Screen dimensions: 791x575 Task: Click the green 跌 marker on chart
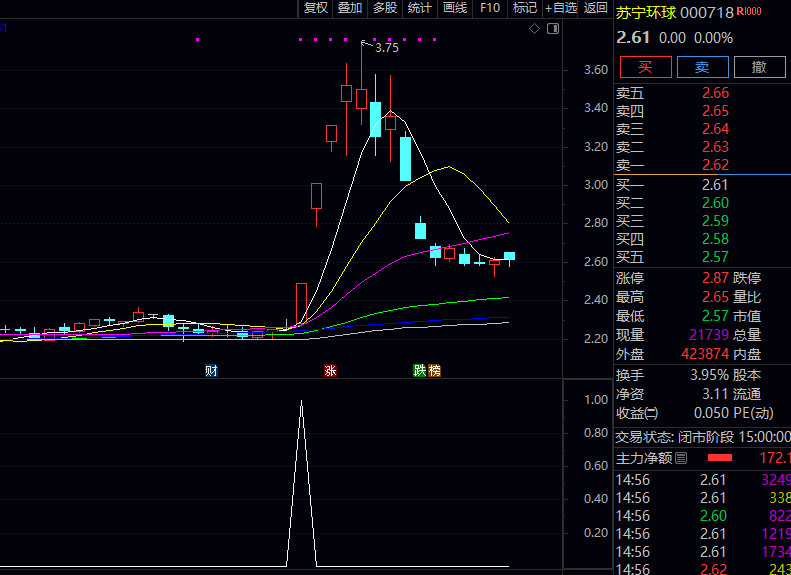[420, 370]
